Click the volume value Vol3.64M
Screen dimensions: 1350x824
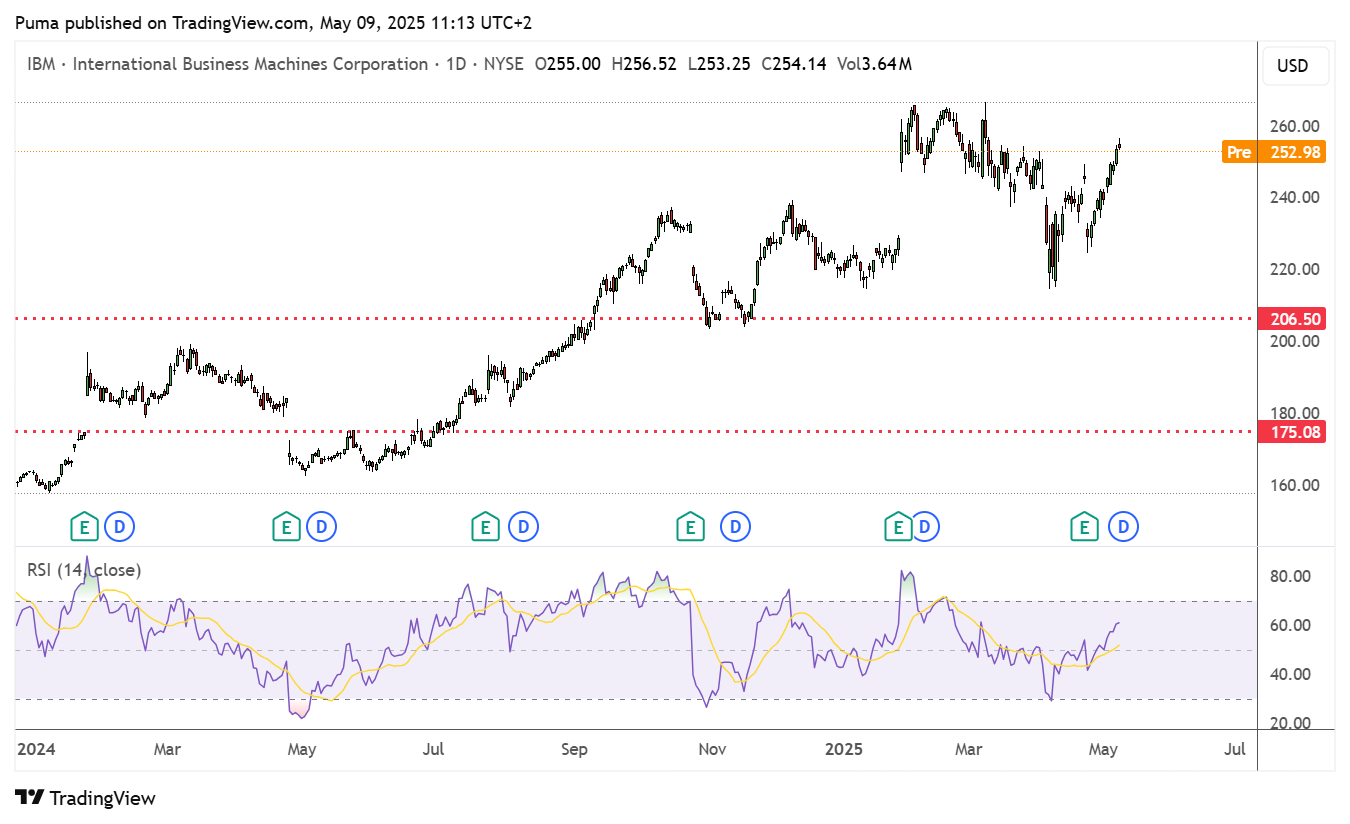(x=874, y=64)
